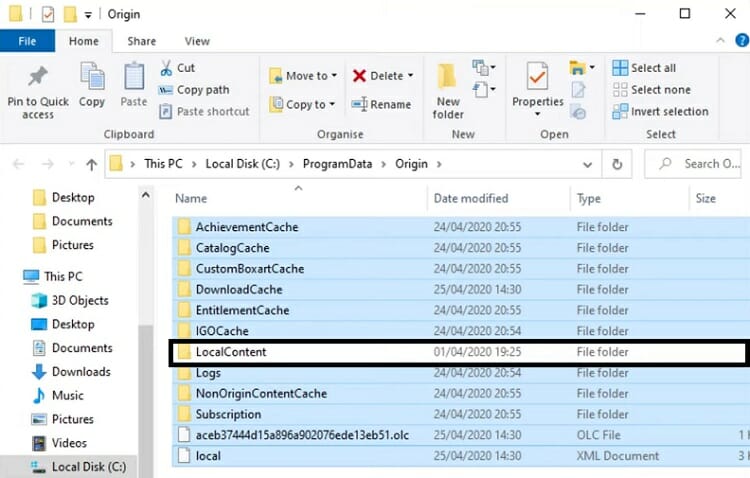
Task: Click the Copy icon in Clipboard group
Action: coord(92,78)
